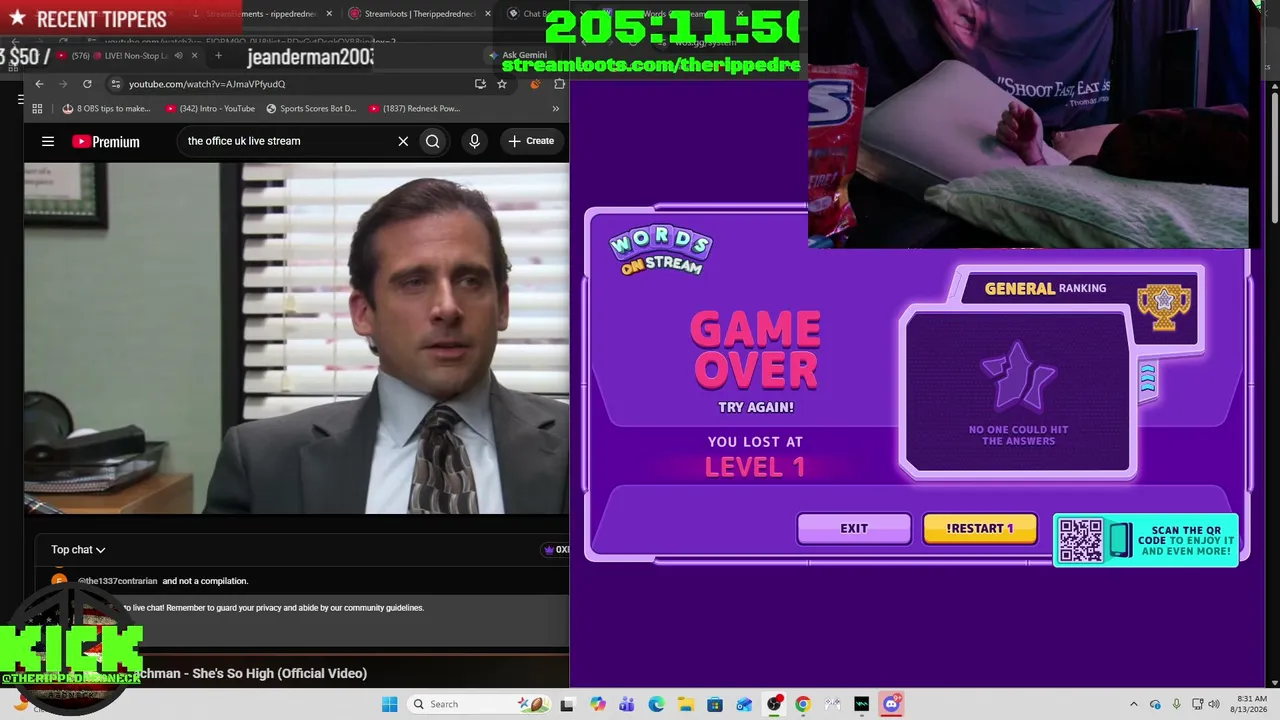Switch to Google Chrome on the taskbar
Screen dimensions: 1280x720
803,704
